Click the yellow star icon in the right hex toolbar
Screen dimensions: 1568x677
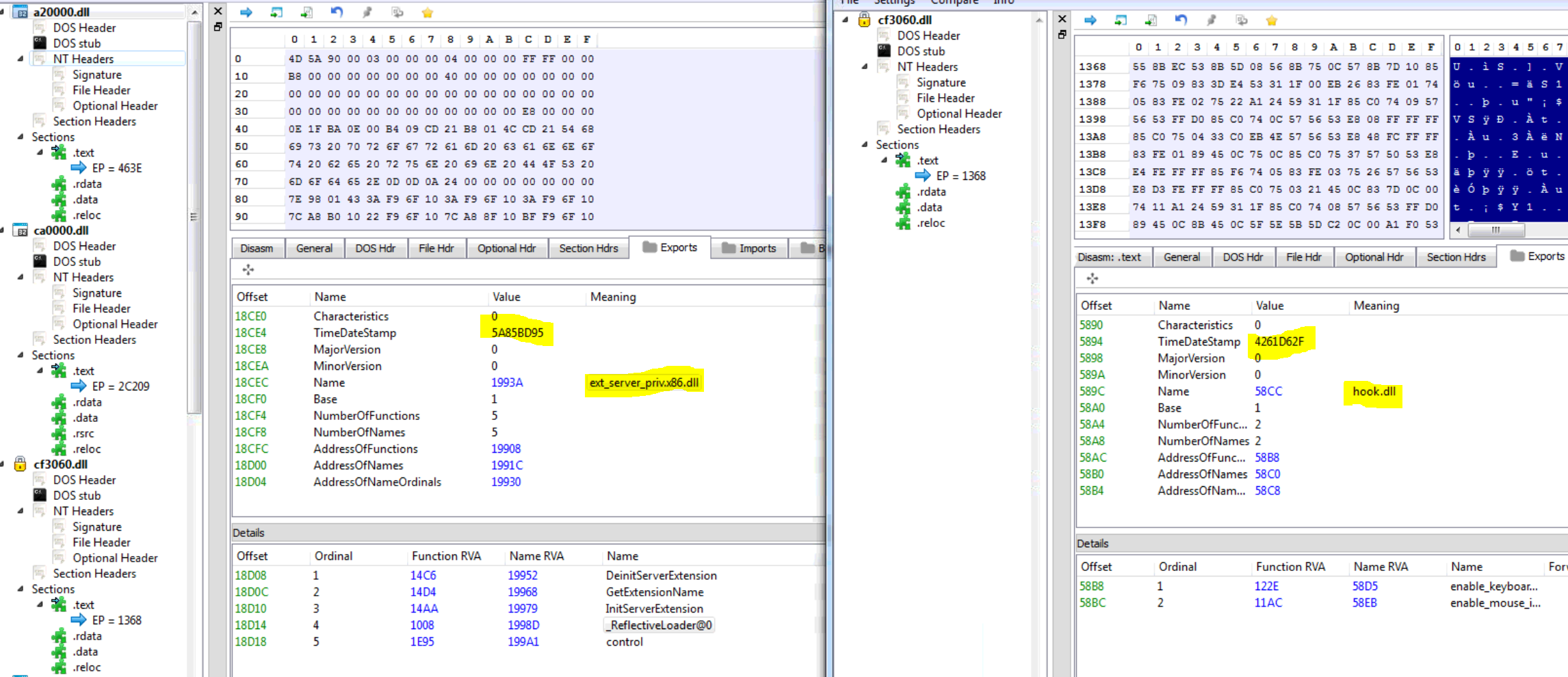point(1272,21)
